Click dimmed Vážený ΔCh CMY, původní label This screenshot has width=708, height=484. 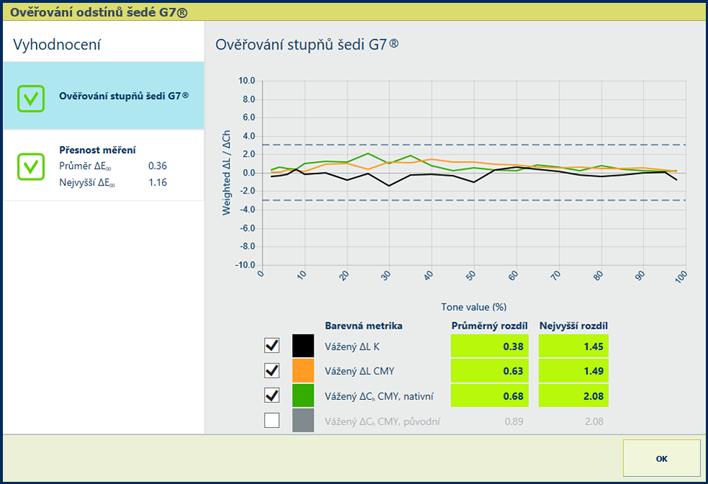[x=382, y=422]
